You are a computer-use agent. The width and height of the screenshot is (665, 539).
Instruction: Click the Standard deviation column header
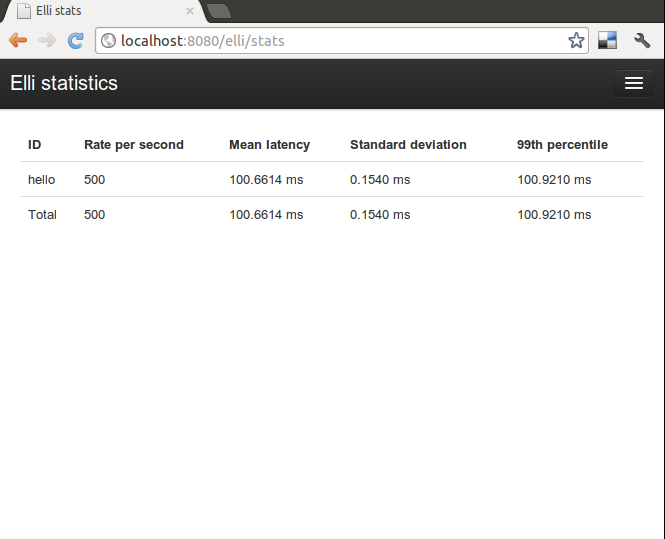(408, 145)
